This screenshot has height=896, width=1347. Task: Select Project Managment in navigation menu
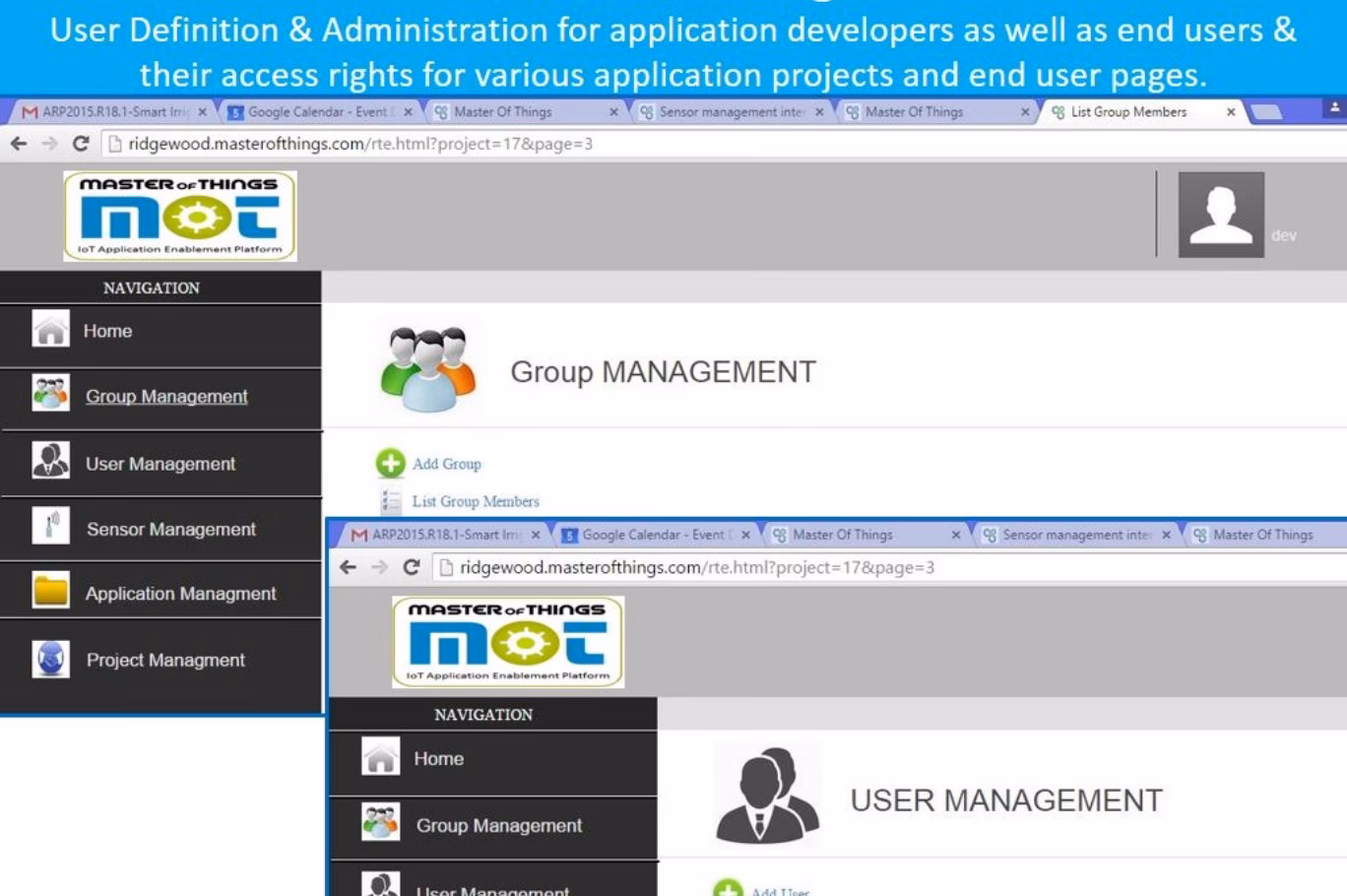(x=165, y=660)
